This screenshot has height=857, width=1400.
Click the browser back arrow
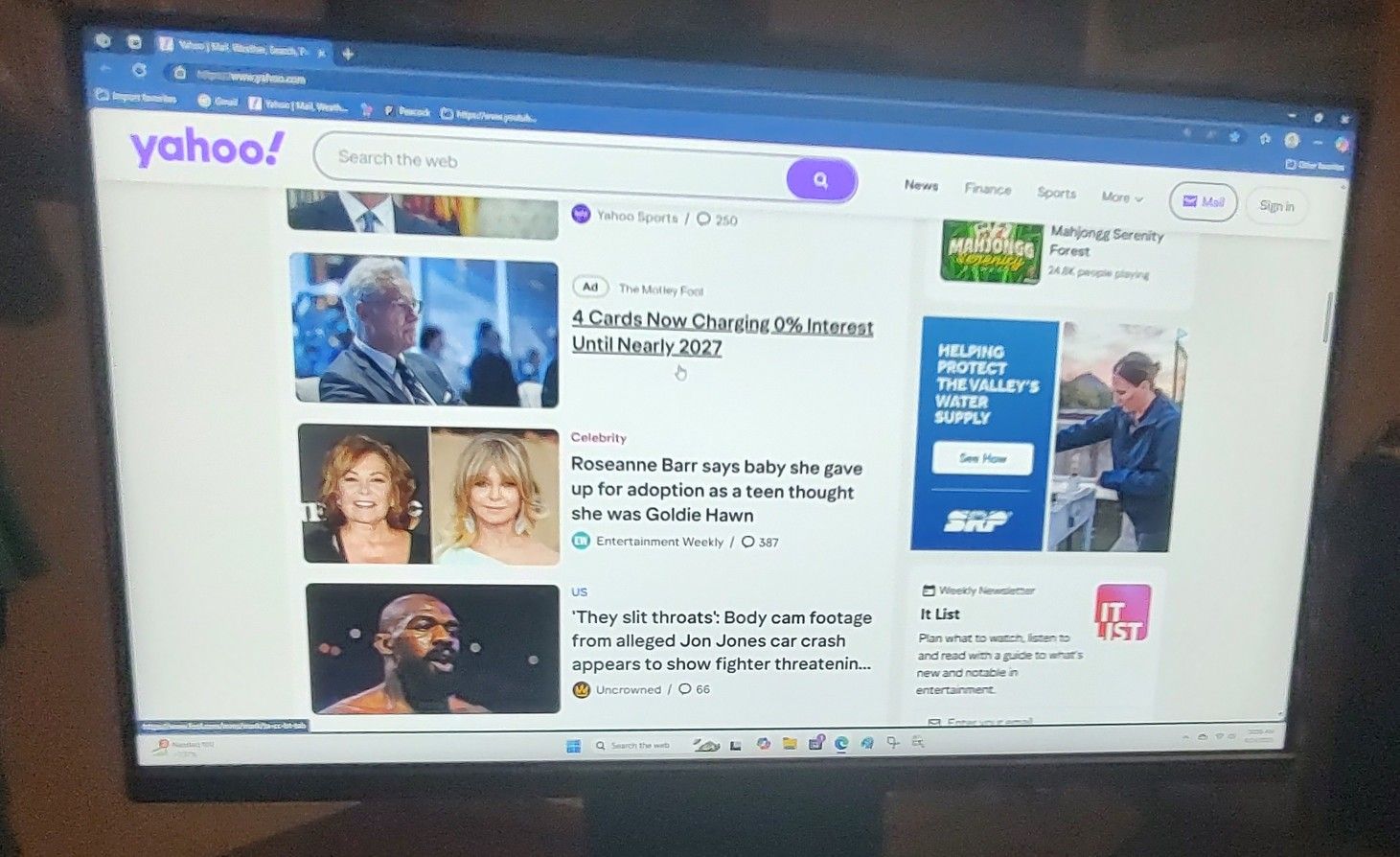pos(105,68)
